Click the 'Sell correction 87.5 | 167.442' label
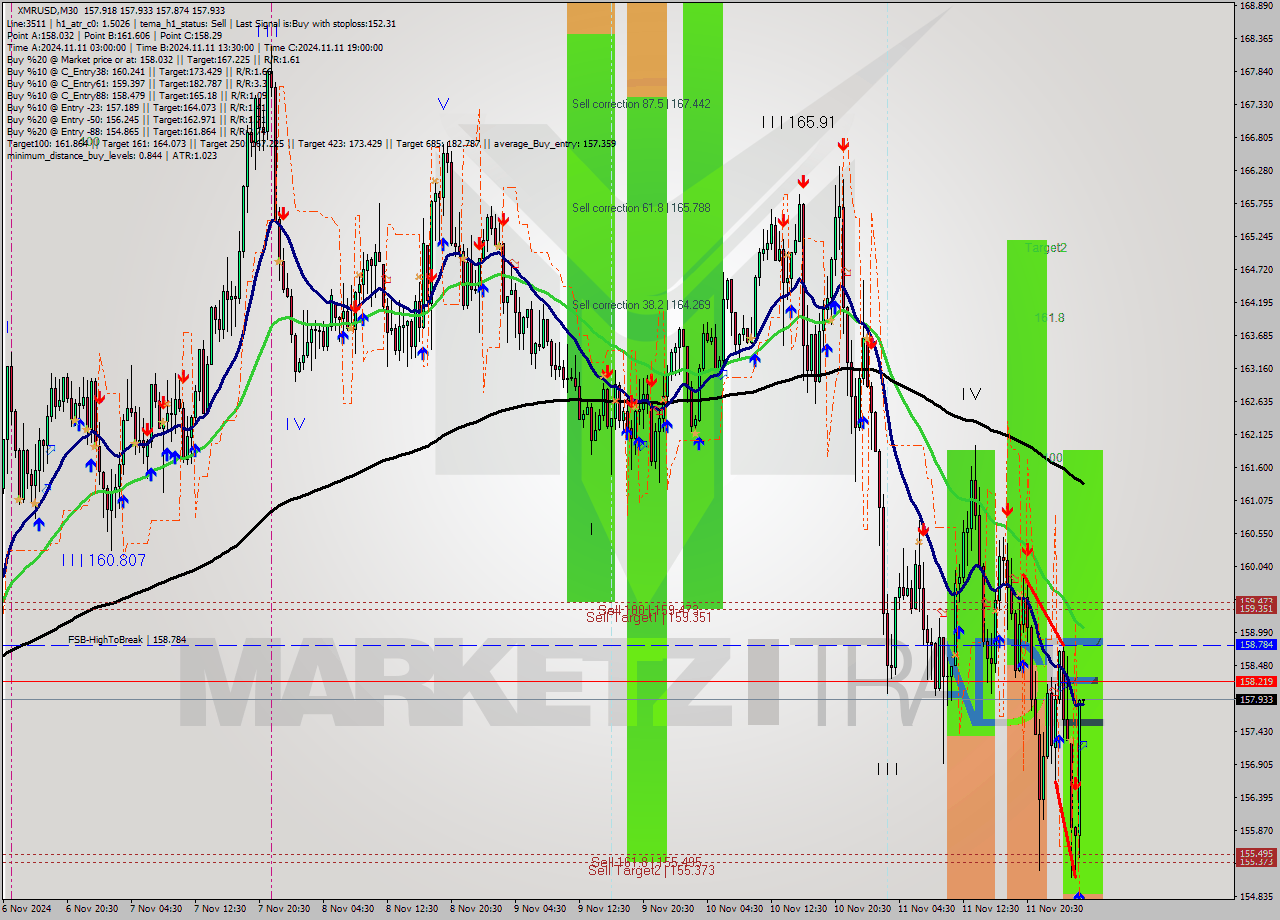Image resolution: width=1280 pixels, height=920 pixels. click(x=640, y=104)
